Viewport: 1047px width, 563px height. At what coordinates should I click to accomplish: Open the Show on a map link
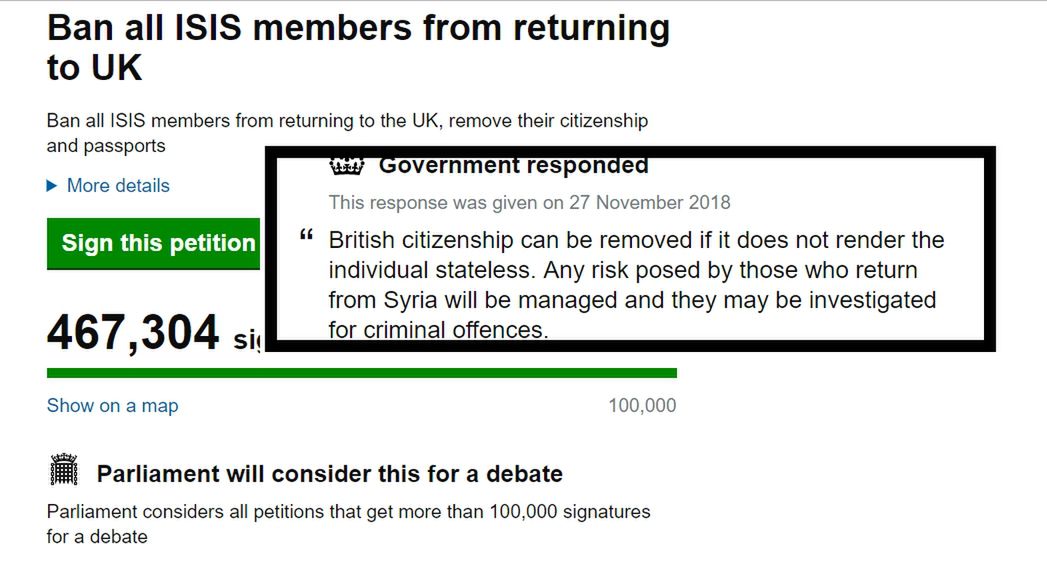[112, 405]
